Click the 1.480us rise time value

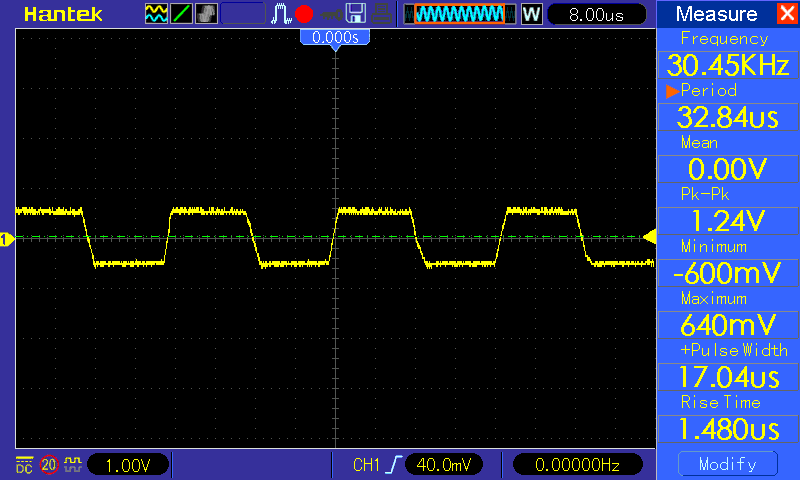point(728,429)
